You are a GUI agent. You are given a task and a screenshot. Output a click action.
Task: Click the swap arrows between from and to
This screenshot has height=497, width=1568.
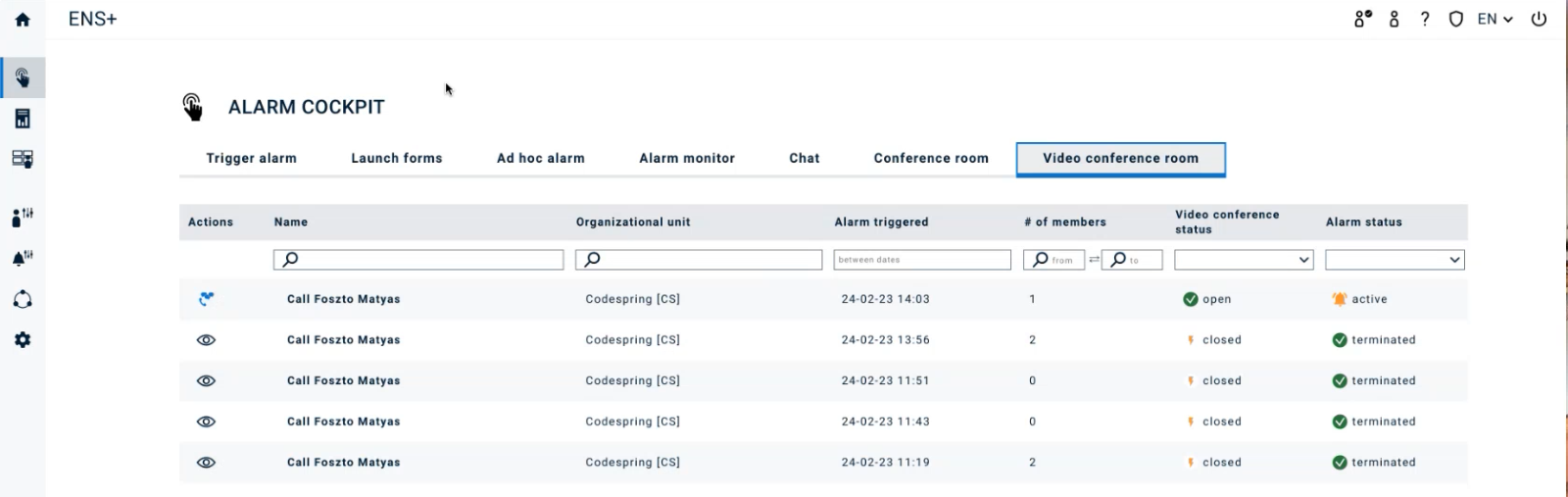point(1094,260)
